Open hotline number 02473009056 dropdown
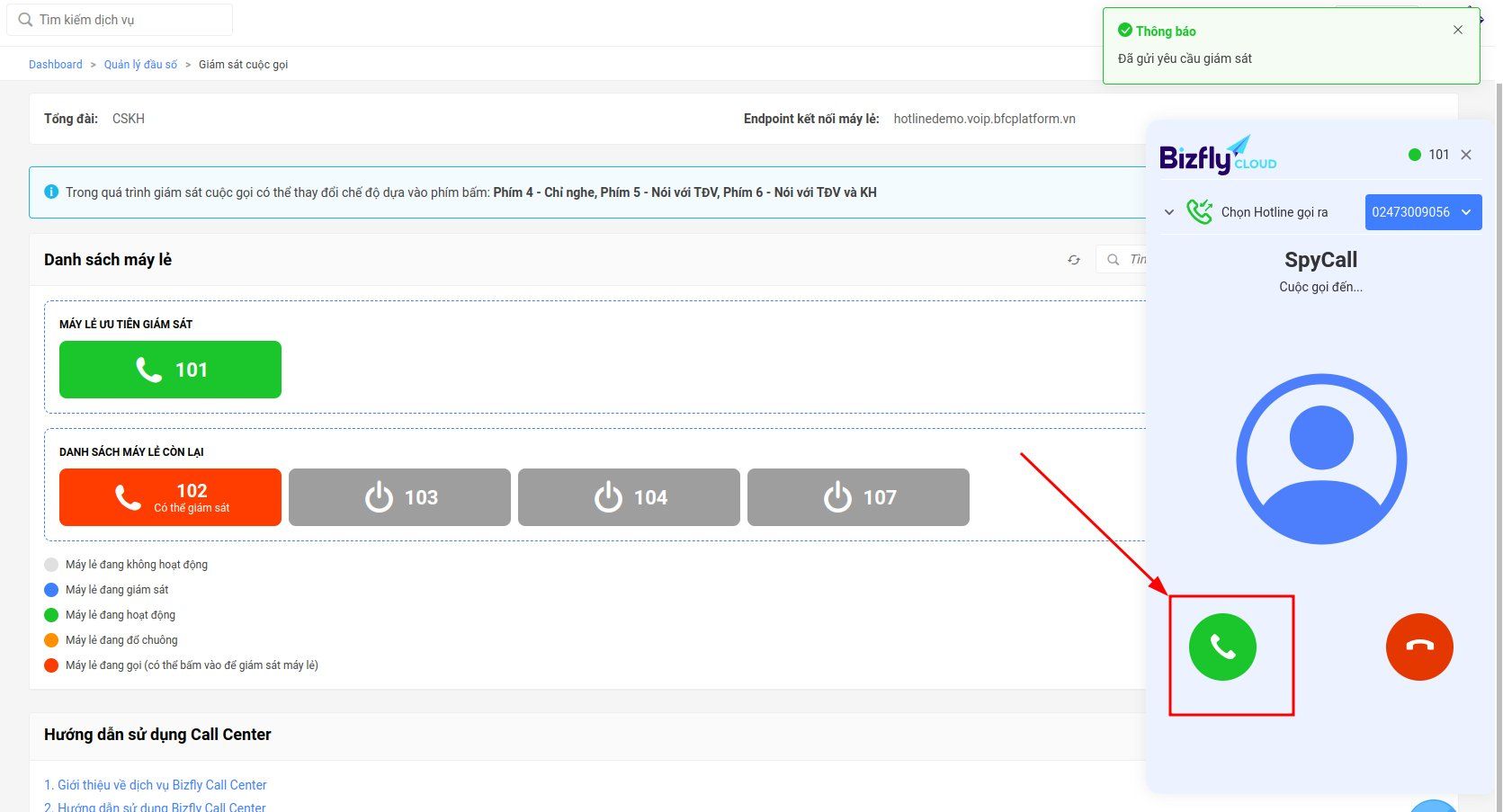 pyautogui.click(x=1422, y=212)
